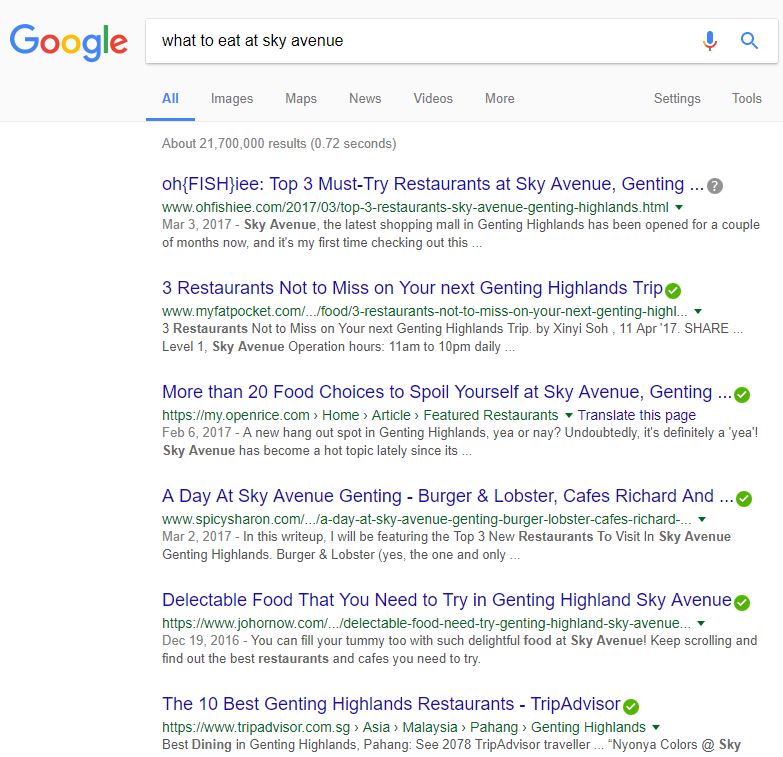
Task: Click the my.openrice.com breadcrumb URL
Action: click(360, 415)
